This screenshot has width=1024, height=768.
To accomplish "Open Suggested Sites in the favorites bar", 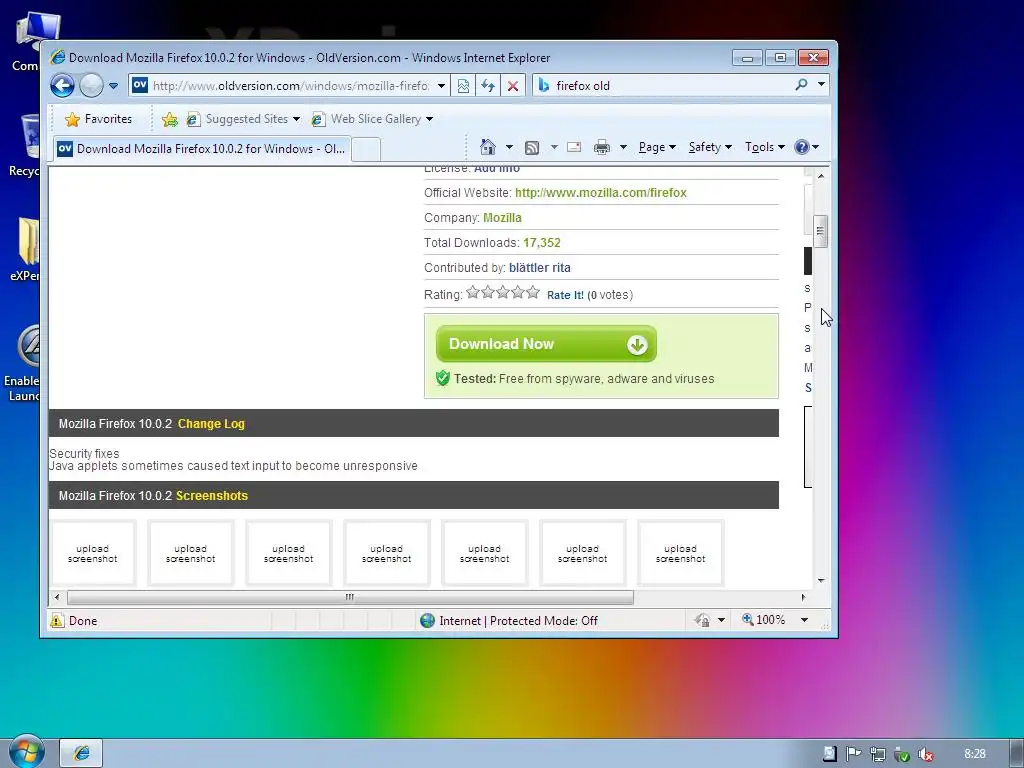I will 243,119.
